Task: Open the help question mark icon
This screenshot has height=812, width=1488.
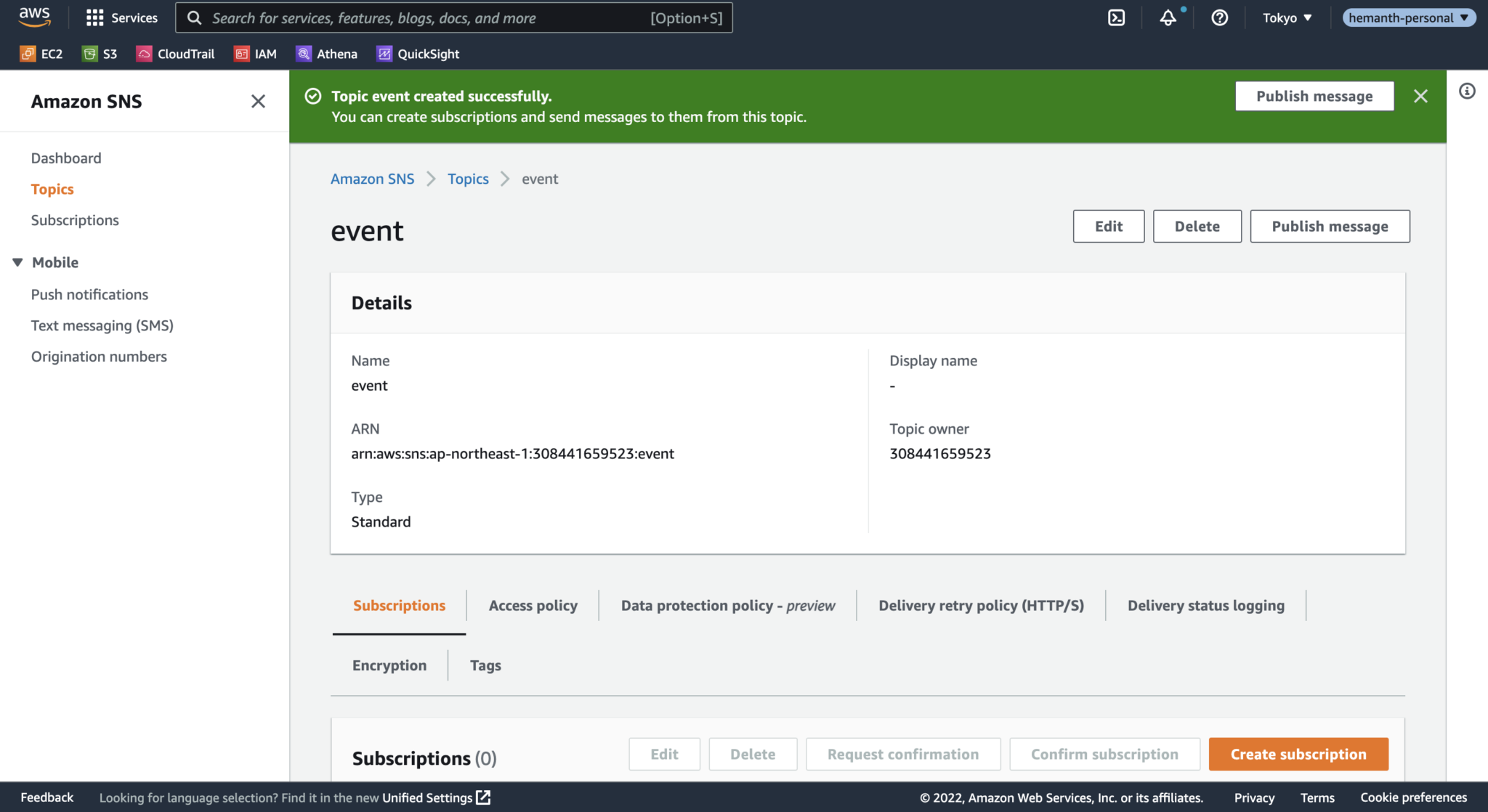Action: [1220, 17]
